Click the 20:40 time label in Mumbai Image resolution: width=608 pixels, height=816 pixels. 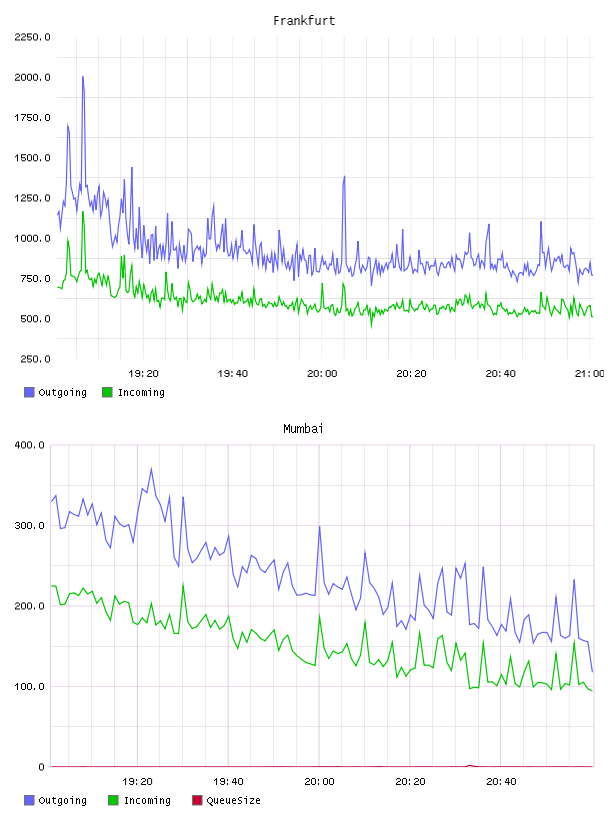point(501,782)
